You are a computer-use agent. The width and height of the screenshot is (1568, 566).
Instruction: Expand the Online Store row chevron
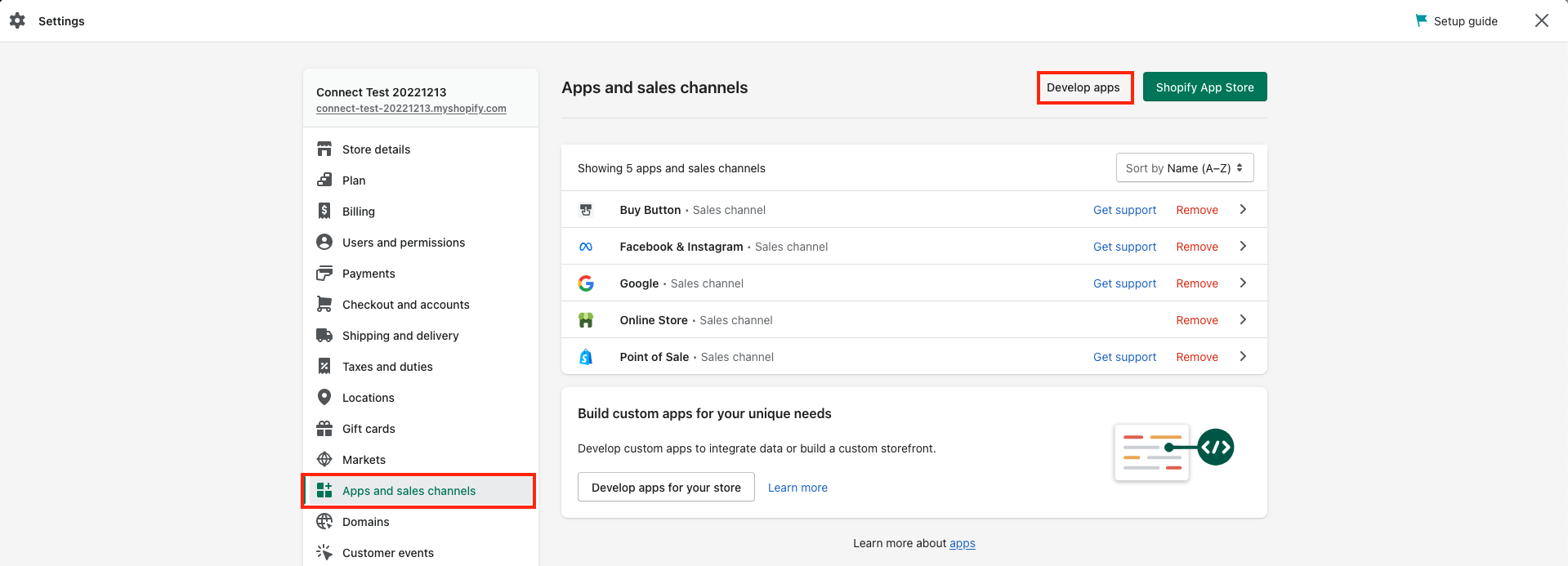point(1243,319)
